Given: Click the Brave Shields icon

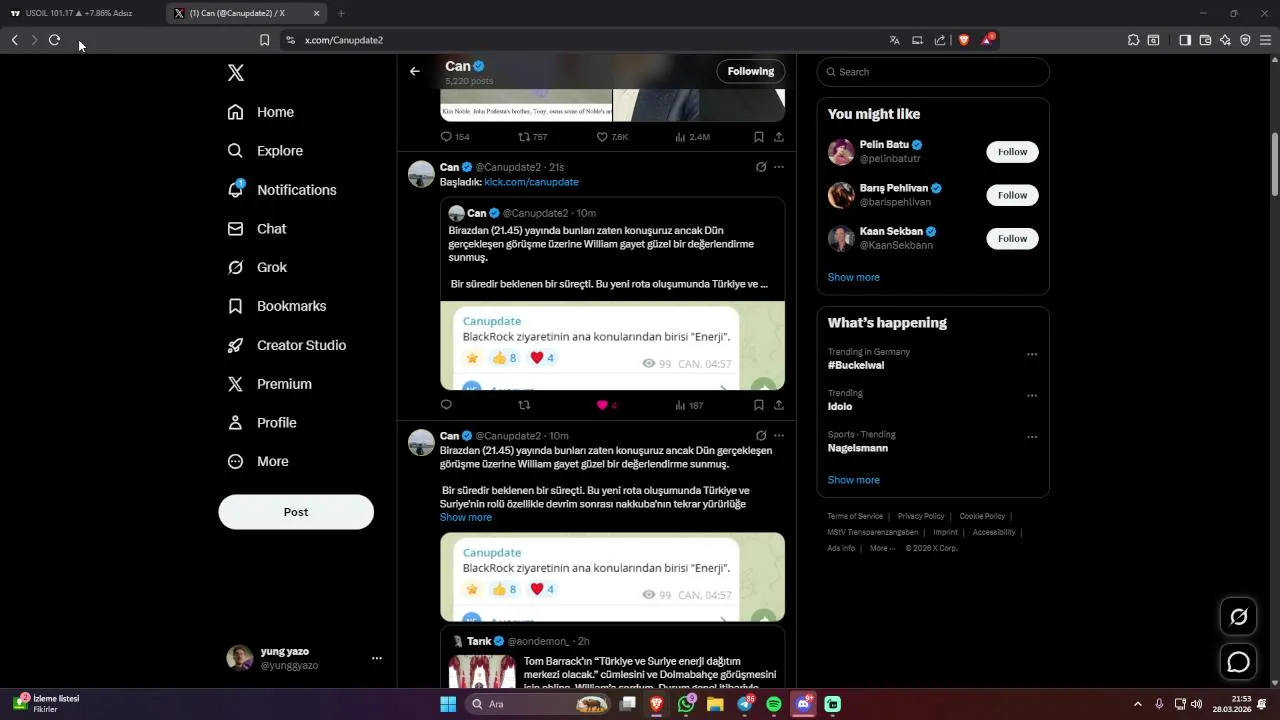Looking at the screenshot, I should coord(964,40).
